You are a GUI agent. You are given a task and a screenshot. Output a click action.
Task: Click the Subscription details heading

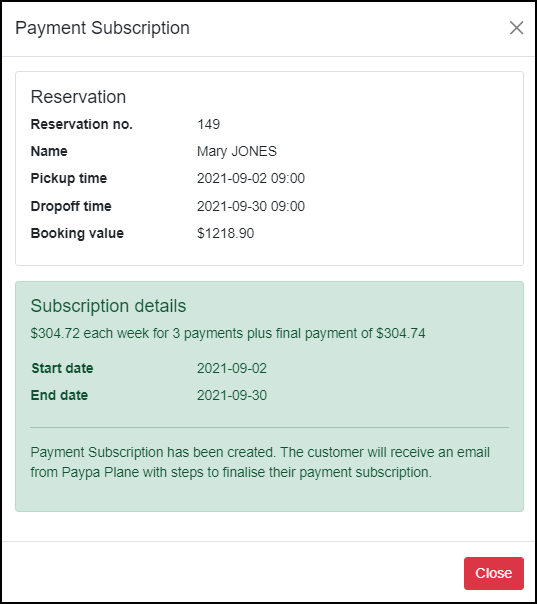108,306
